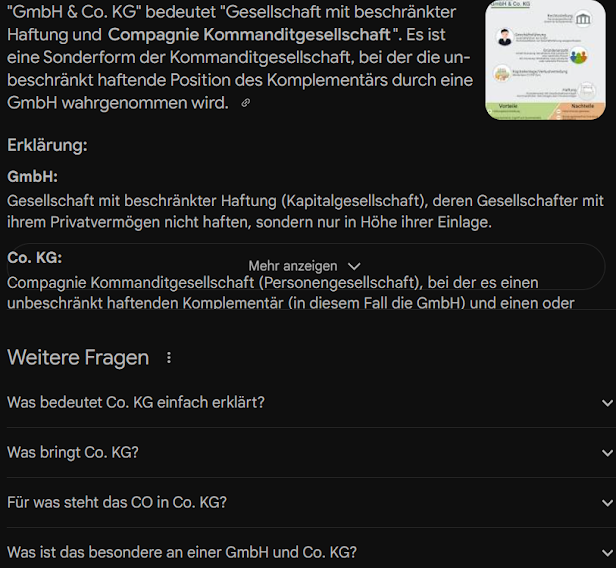This screenshot has height=568, width=616.
Task: Click the bold 'Compagnie Kommanditgesellschaft' text
Action: pyautogui.click(x=249, y=35)
